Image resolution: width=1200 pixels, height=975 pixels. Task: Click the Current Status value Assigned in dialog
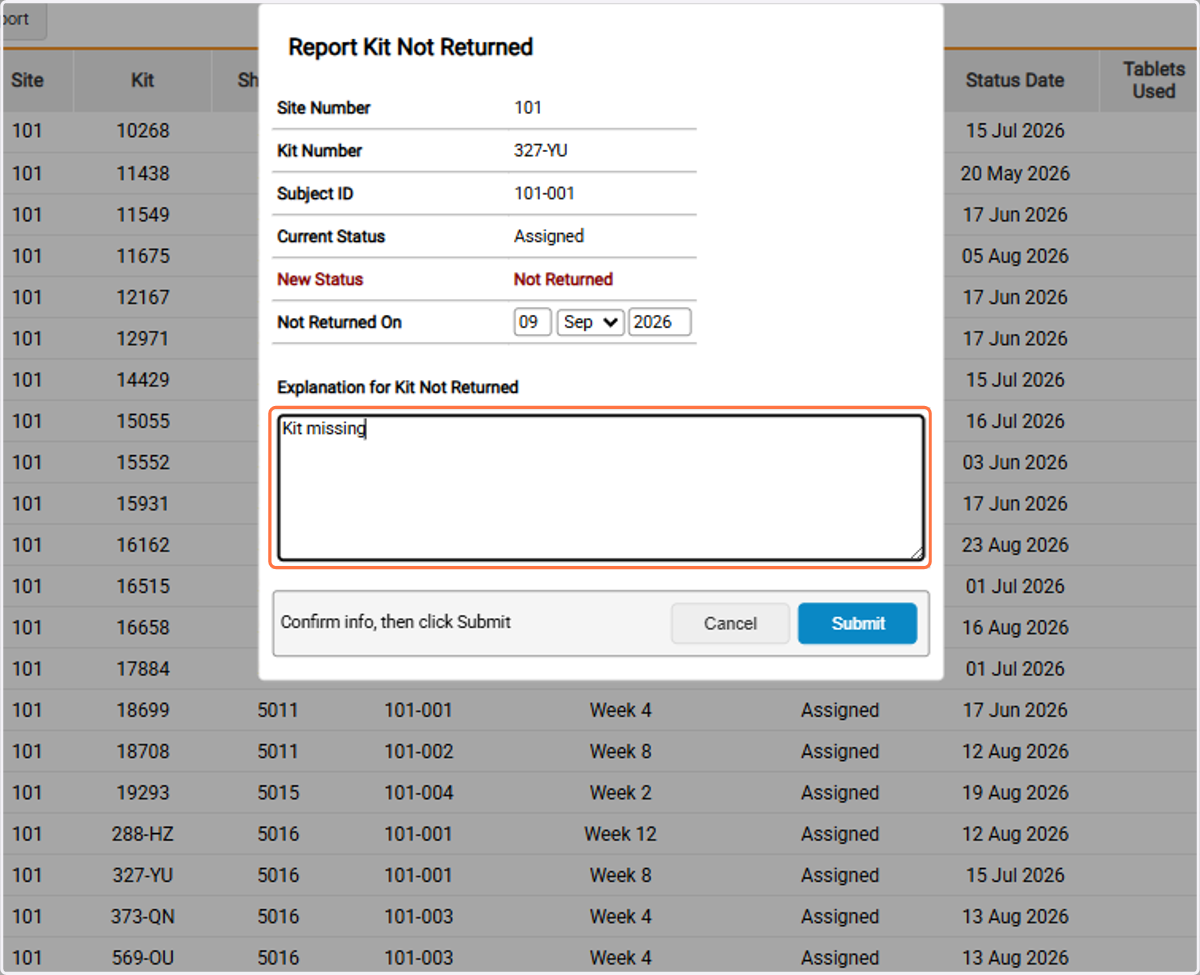click(549, 236)
